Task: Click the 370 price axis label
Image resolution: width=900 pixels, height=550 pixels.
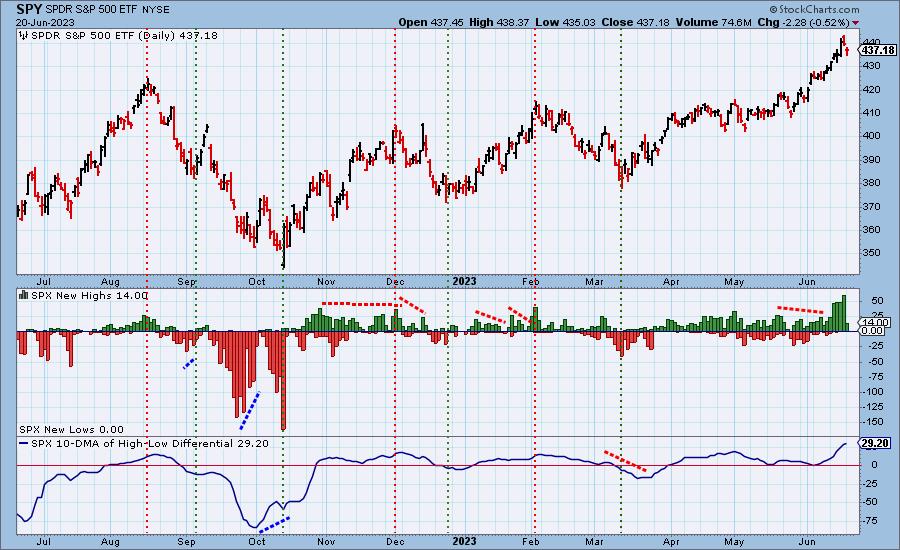Action: click(x=871, y=206)
